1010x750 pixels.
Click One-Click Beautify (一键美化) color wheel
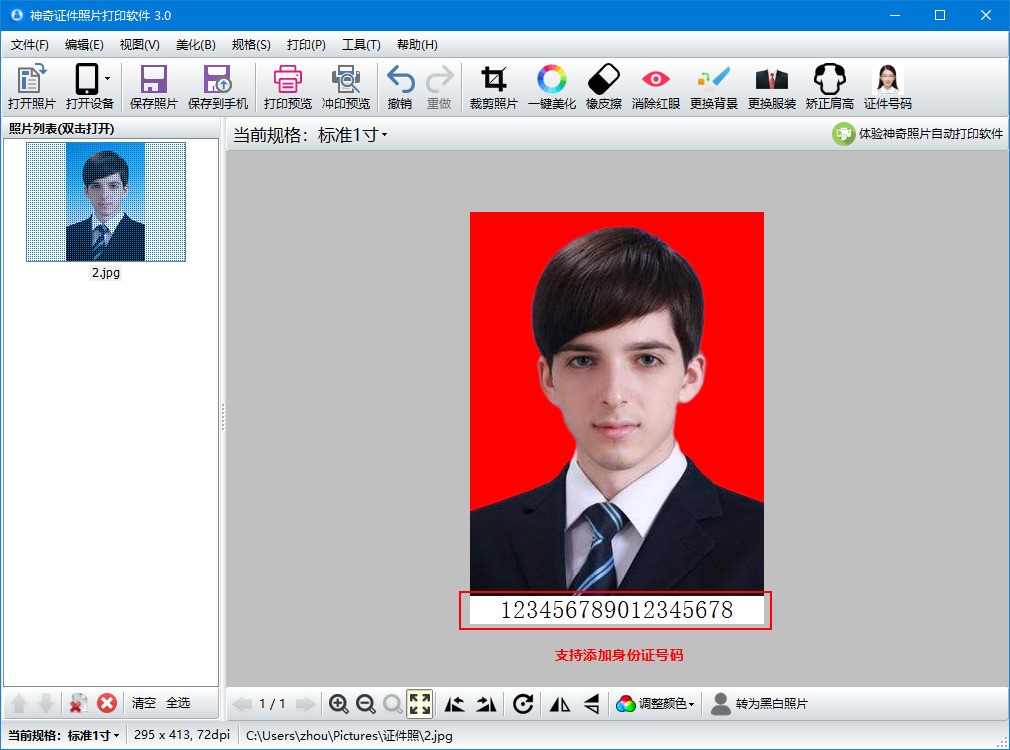[551, 87]
